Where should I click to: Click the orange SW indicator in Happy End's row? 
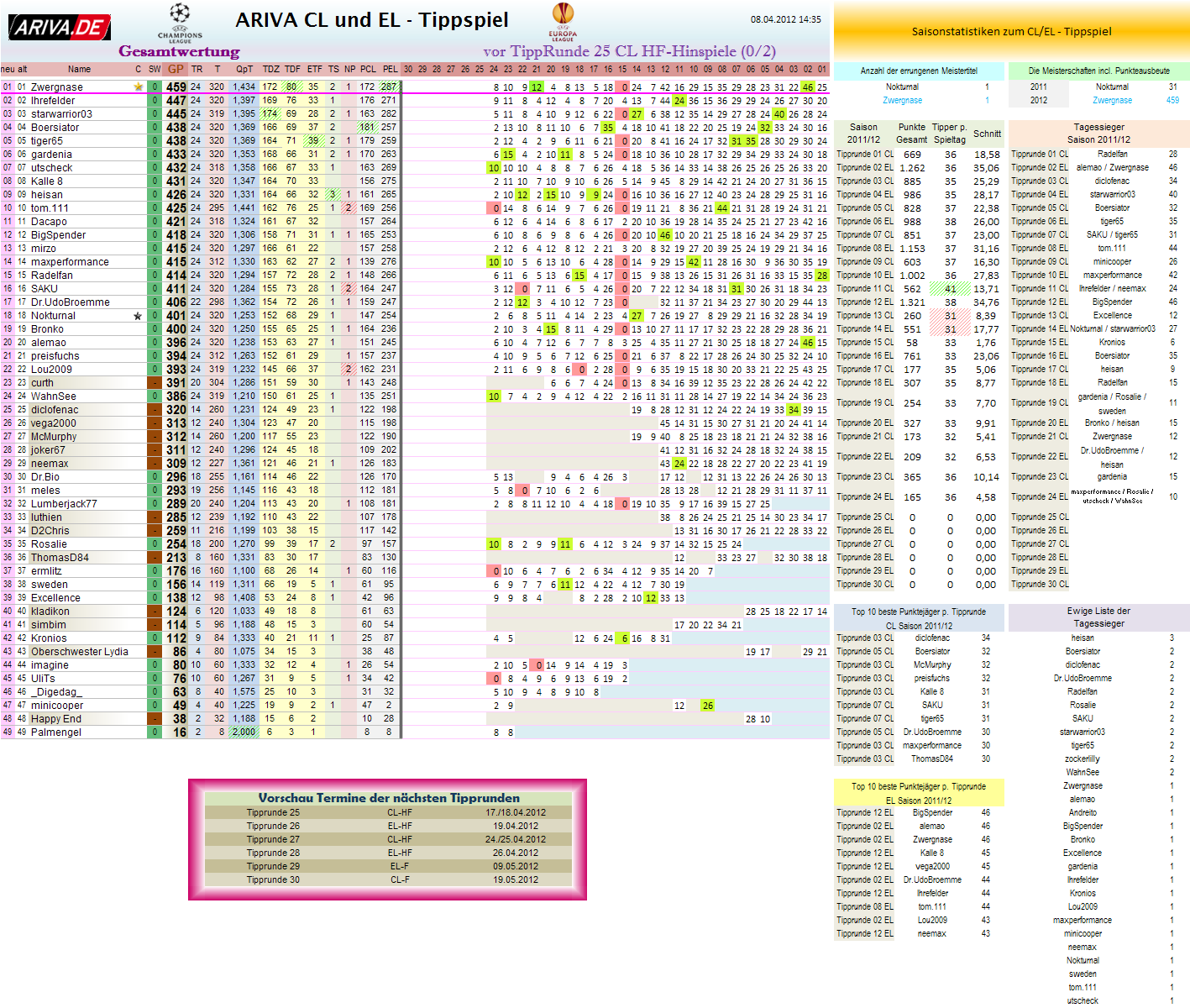click(155, 719)
